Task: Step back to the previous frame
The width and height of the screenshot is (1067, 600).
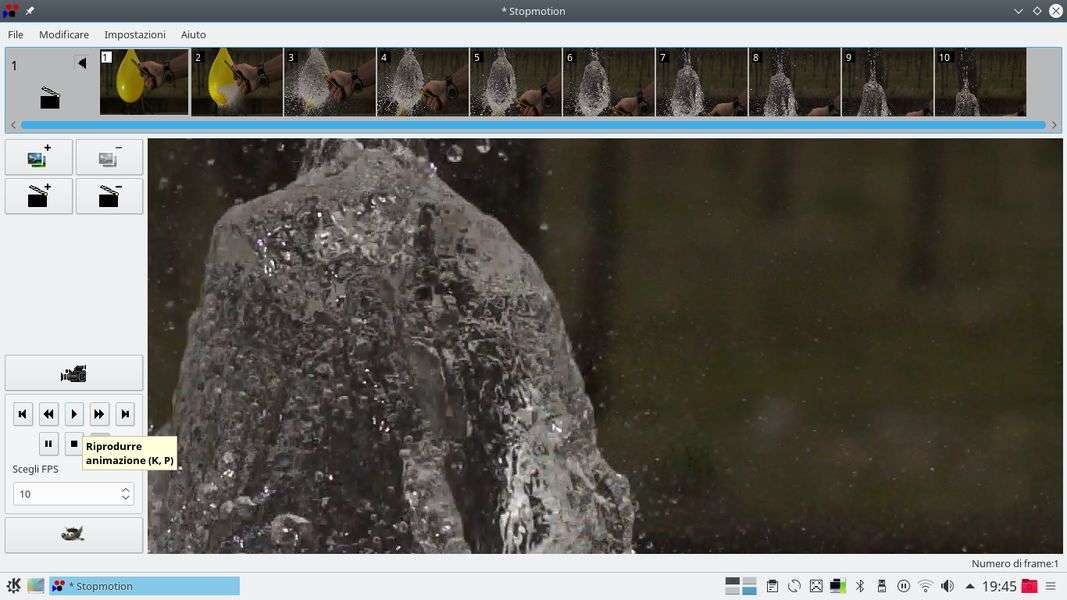Action: (48, 414)
